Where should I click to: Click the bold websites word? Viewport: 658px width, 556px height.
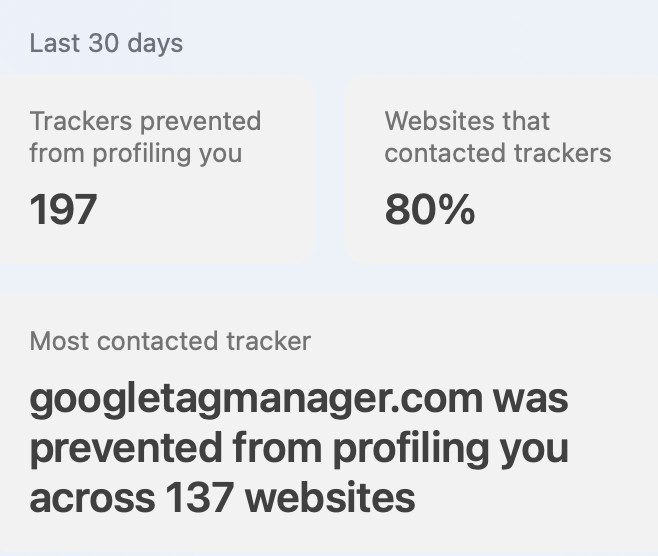(330, 498)
